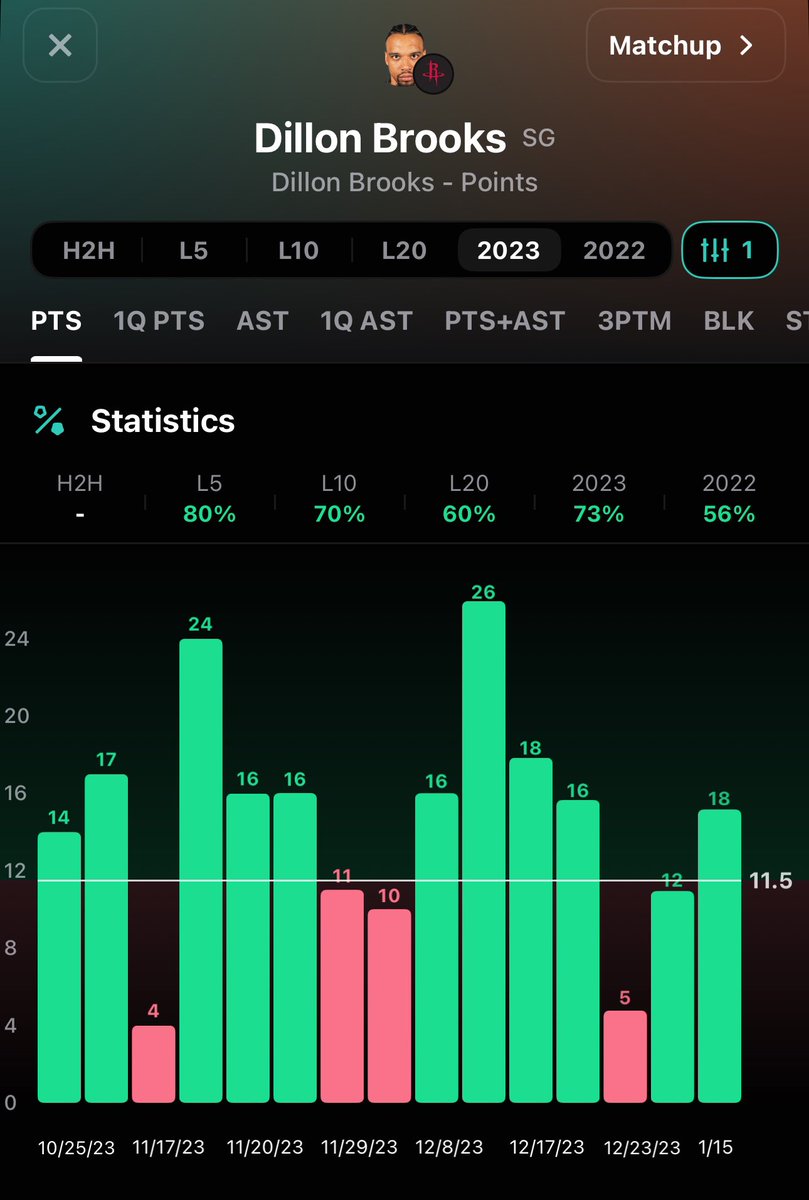Switch to the 1Q PTS tab
The image size is (809, 1200).
(x=158, y=321)
